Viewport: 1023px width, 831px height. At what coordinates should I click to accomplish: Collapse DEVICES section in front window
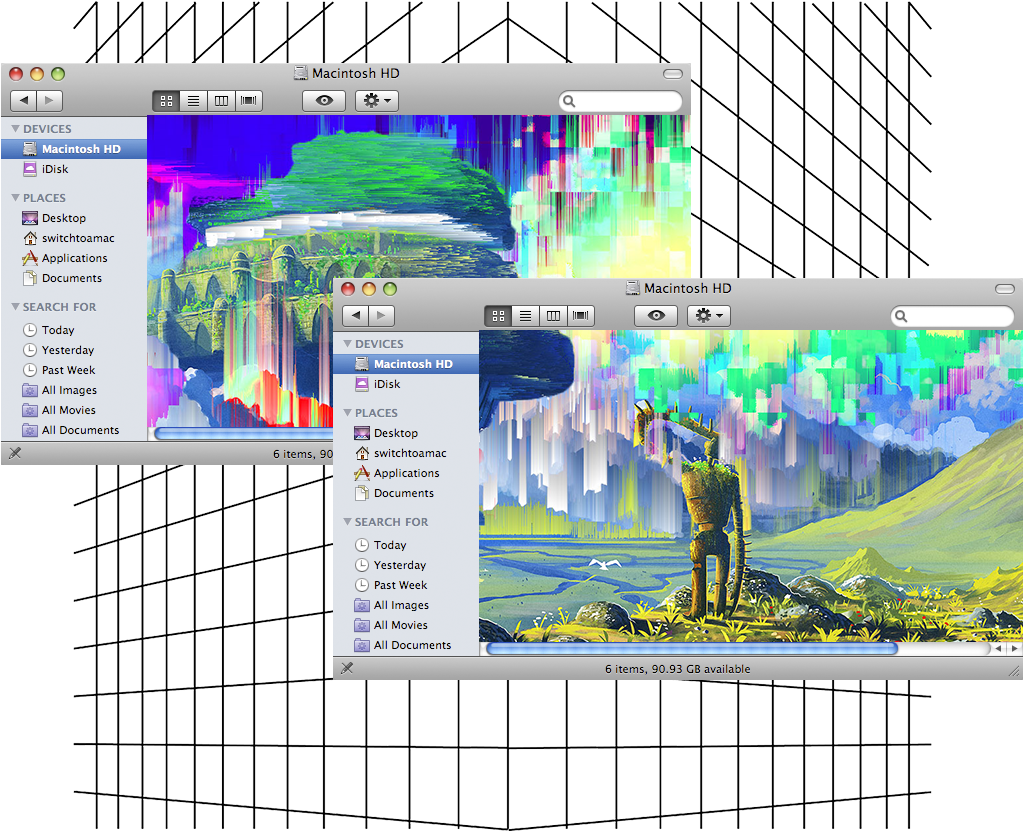(347, 344)
